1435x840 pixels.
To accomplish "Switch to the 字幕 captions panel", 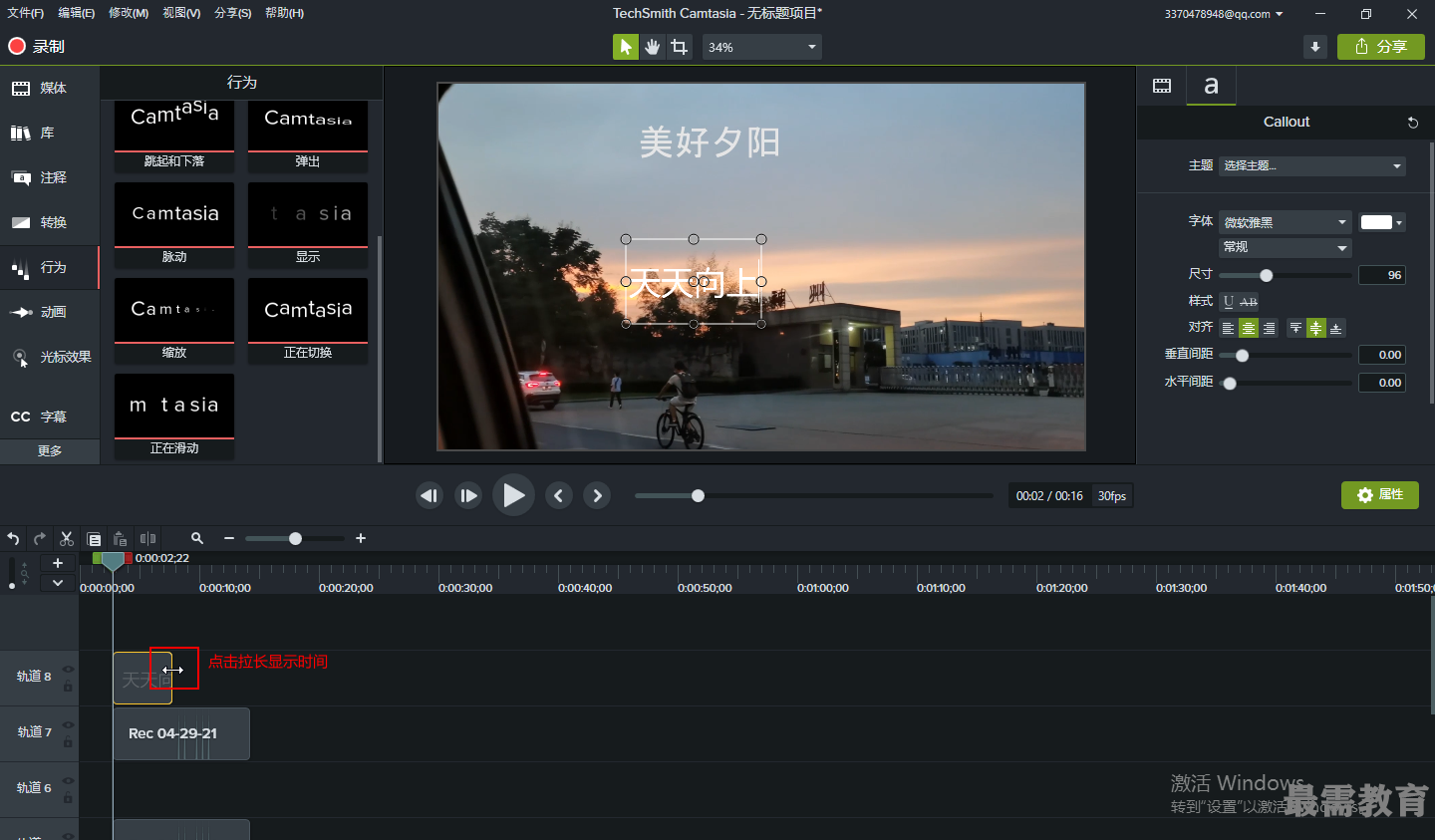I will (50, 417).
